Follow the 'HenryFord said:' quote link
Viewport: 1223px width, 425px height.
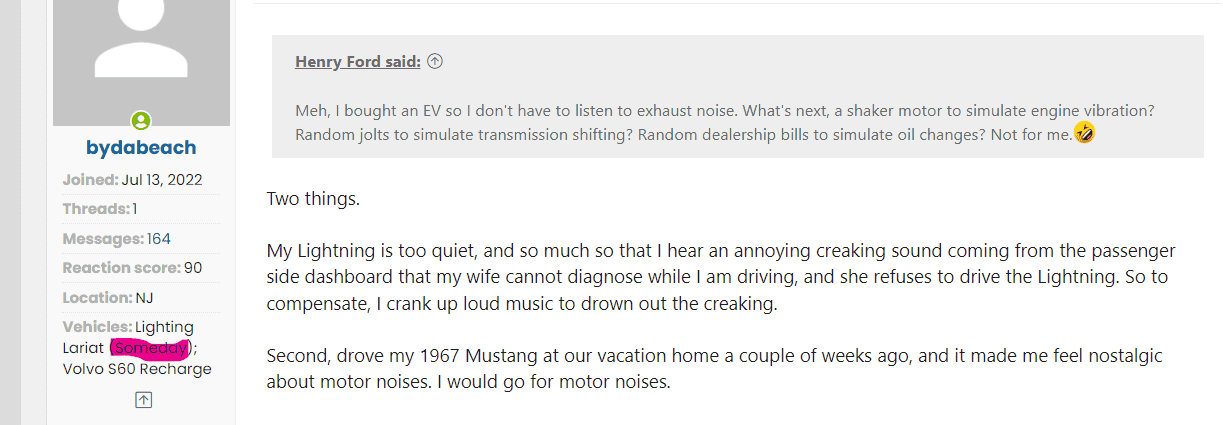click(357, 62)
